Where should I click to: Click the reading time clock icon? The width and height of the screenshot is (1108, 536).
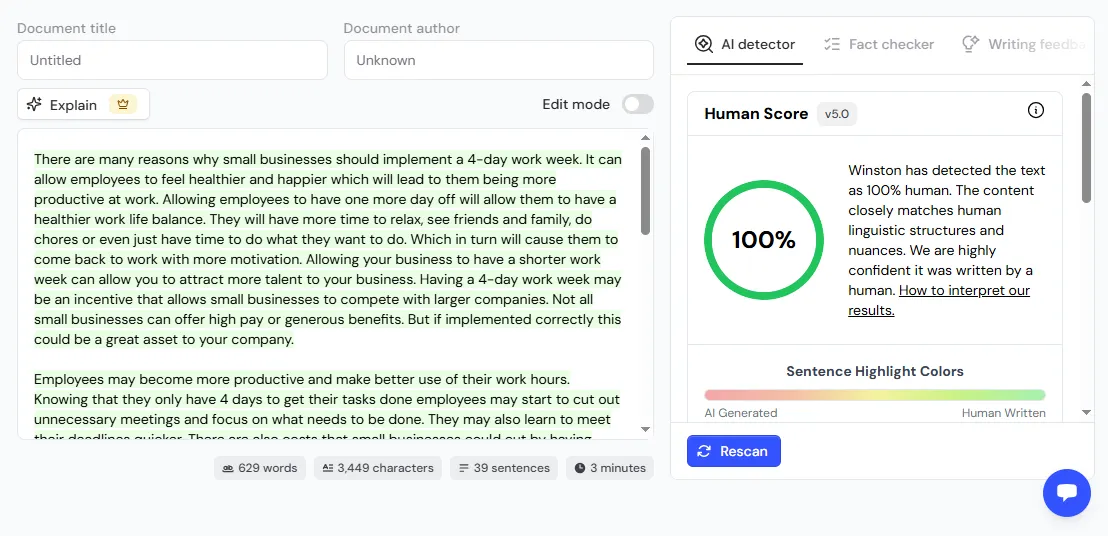(x=579, y=468)
